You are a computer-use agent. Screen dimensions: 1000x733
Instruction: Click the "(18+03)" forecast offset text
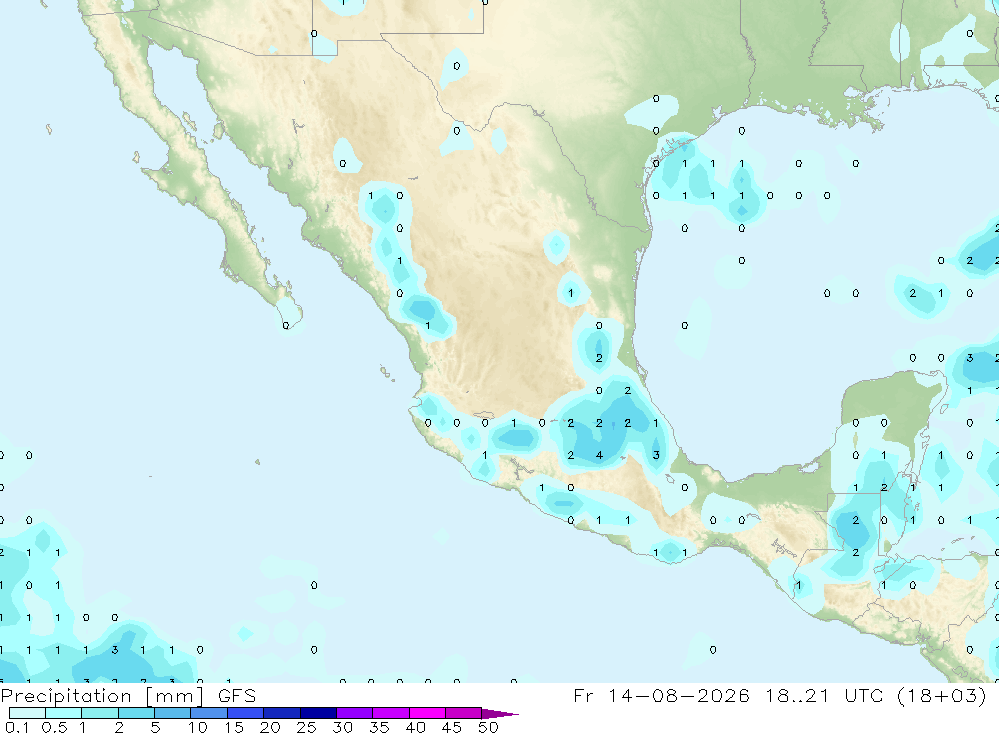click(941, 695)
